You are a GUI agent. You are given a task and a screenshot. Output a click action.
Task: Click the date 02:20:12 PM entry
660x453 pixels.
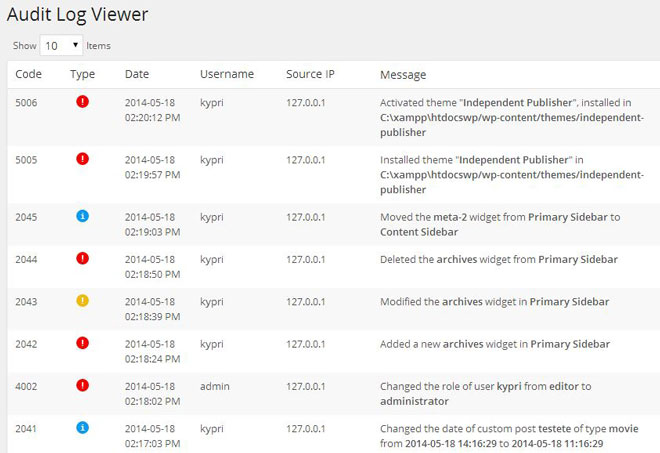coord(152,110)
